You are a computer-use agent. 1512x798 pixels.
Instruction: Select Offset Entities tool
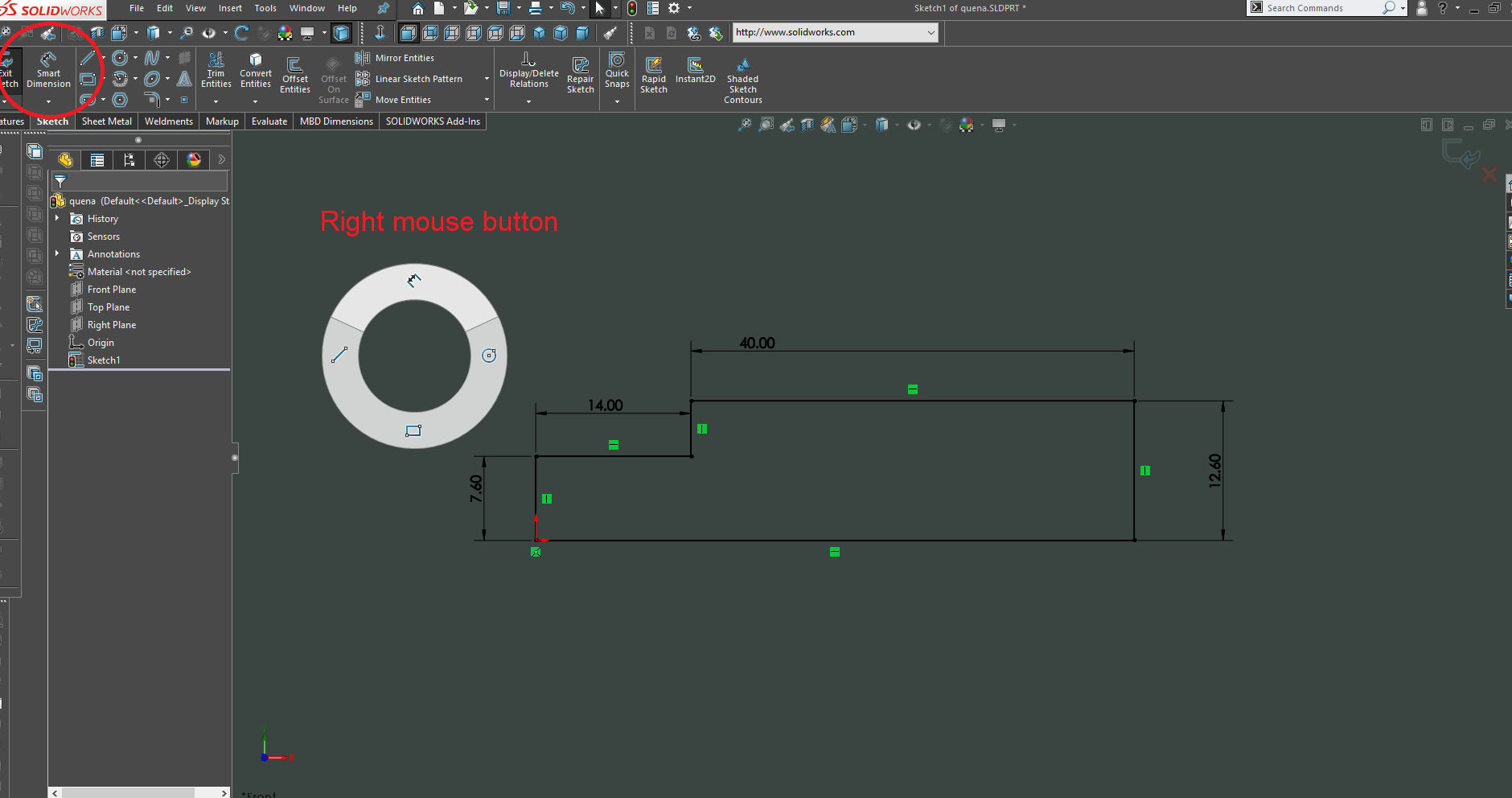tap(295, 75)
